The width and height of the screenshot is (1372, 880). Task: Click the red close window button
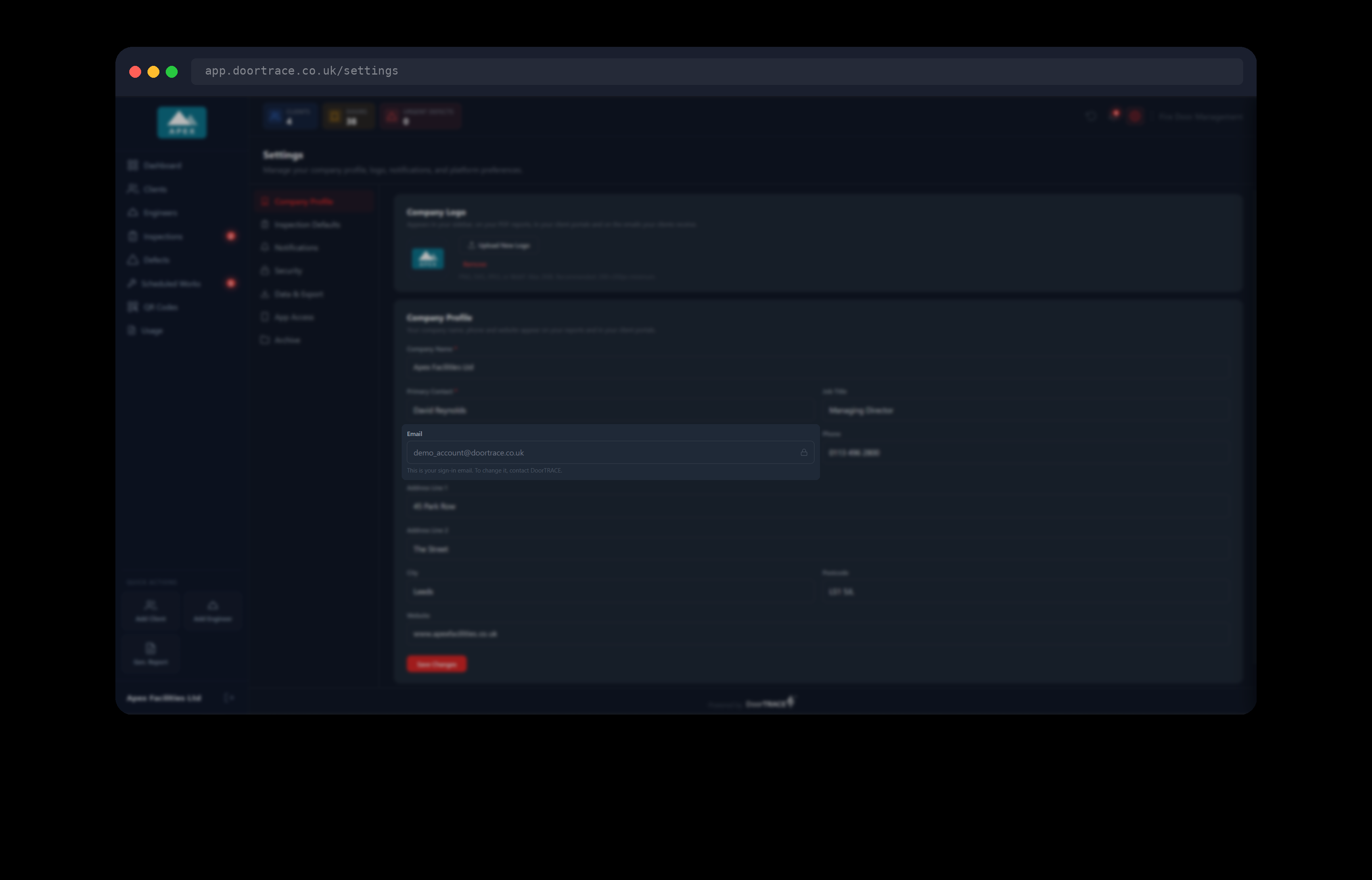tap(135, 71)
